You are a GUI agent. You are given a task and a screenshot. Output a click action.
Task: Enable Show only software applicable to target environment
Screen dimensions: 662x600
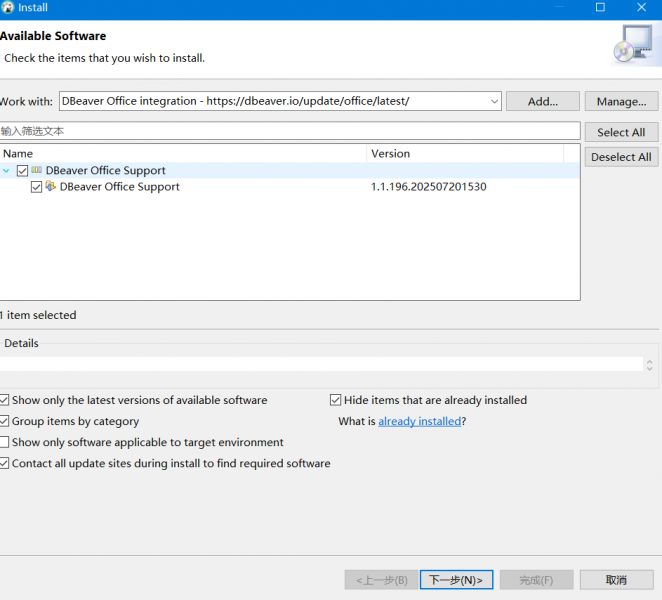coord(5,443)
